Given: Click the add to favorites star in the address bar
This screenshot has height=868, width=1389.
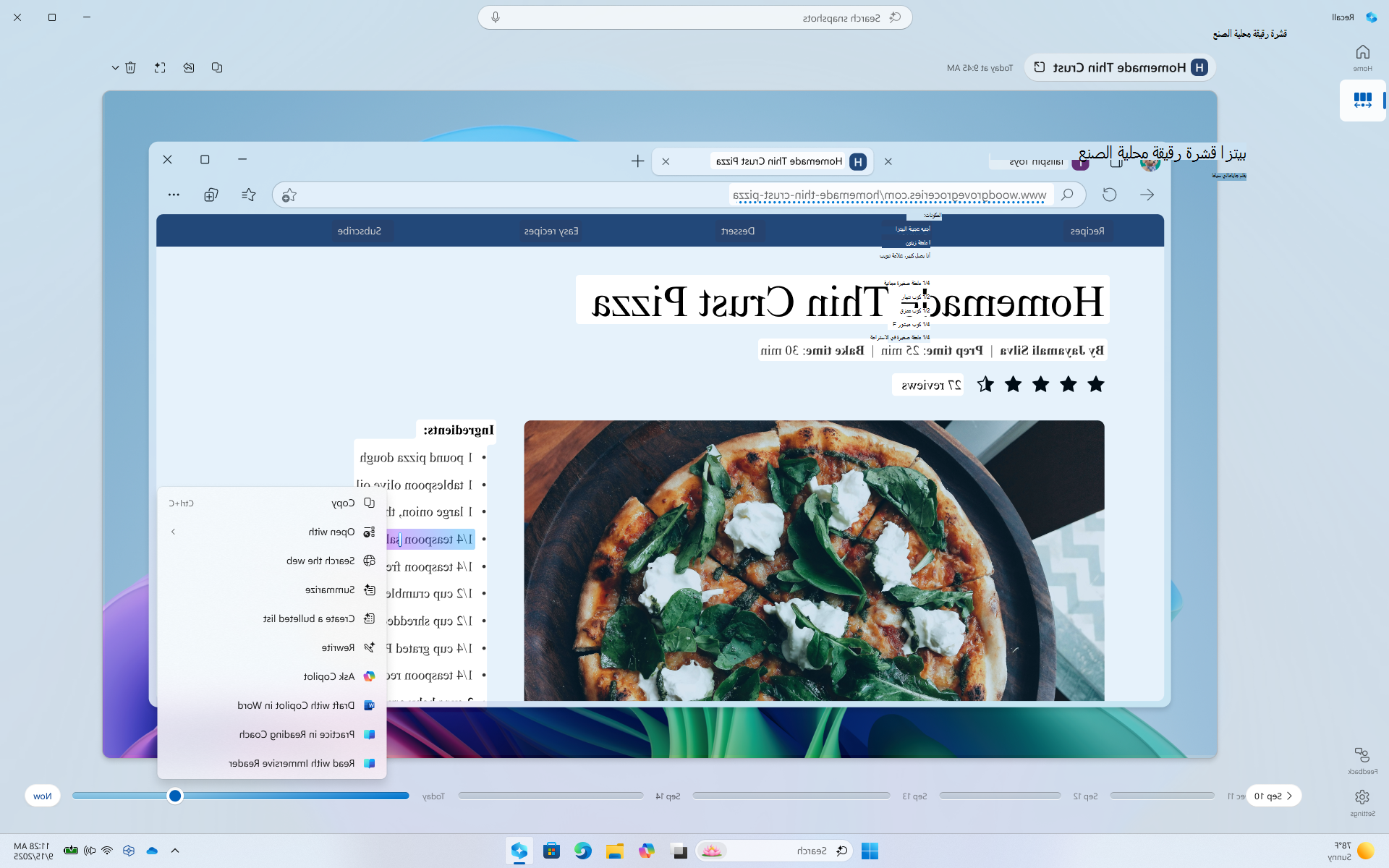Looking at the screenshot, I should tap(289, 195).
